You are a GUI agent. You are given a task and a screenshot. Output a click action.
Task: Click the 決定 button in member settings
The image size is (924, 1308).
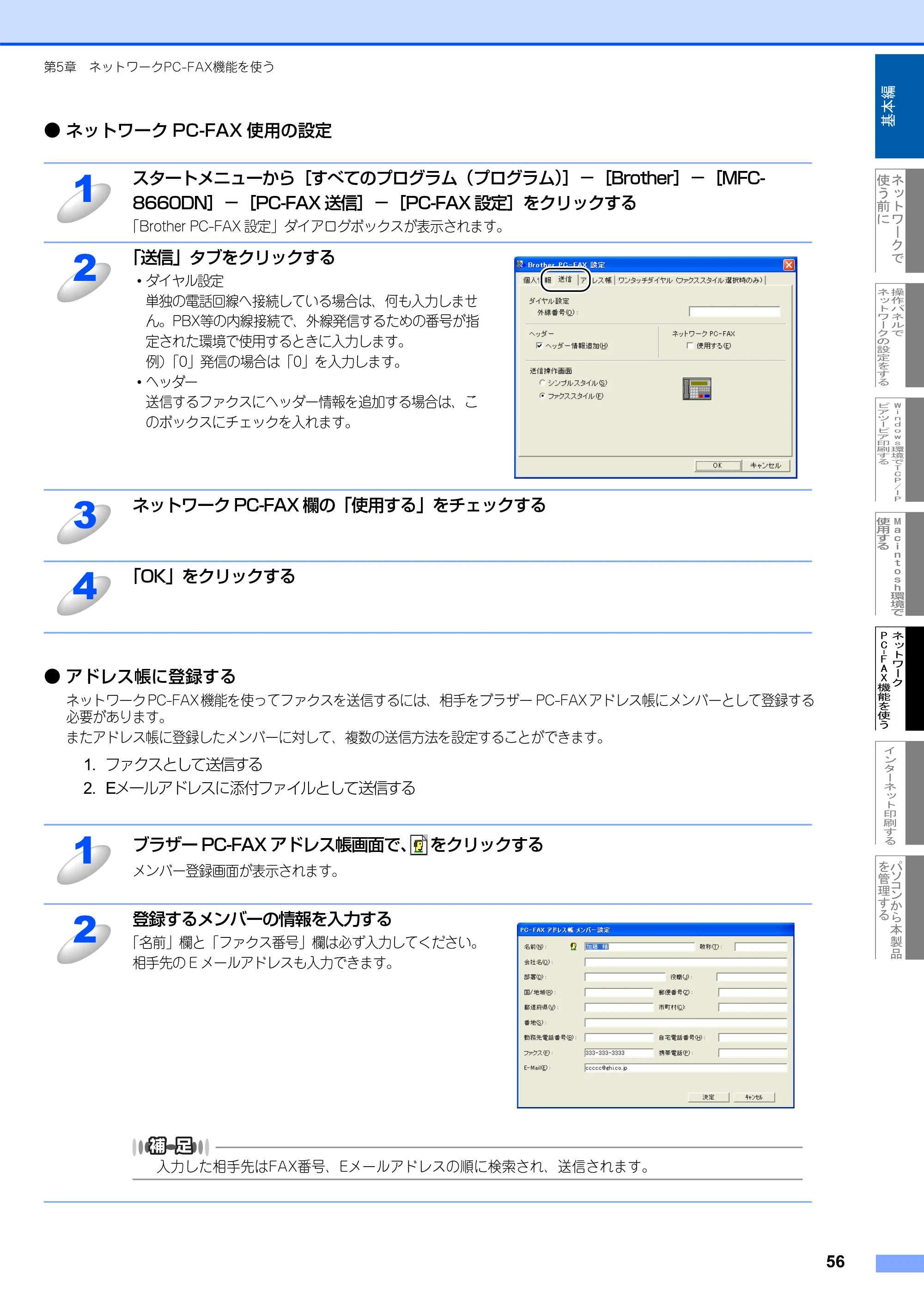tap(708, 1097)
